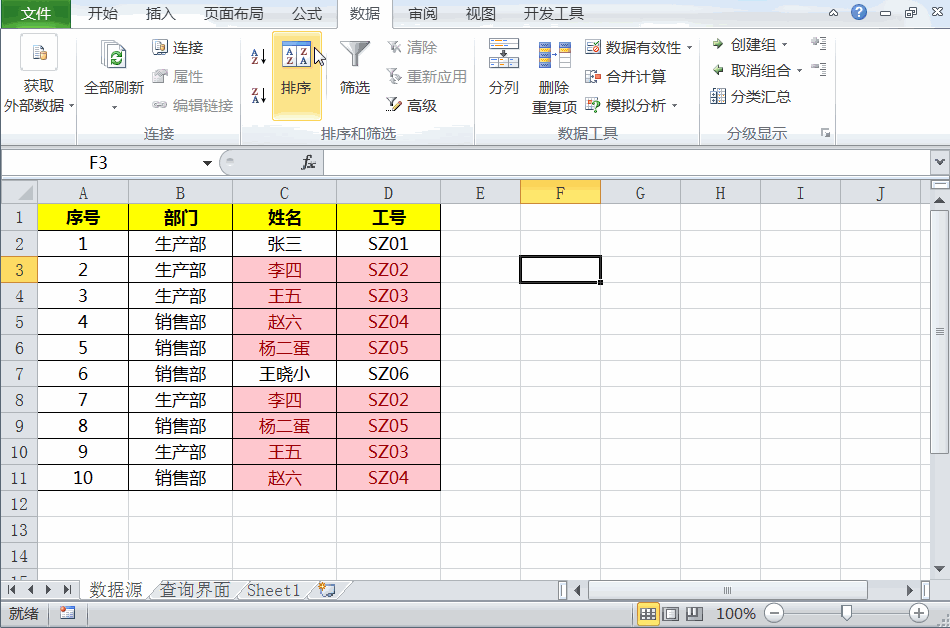Go to the last sheet tab navigation arrow
950x628 pixels.
point(67,589)
